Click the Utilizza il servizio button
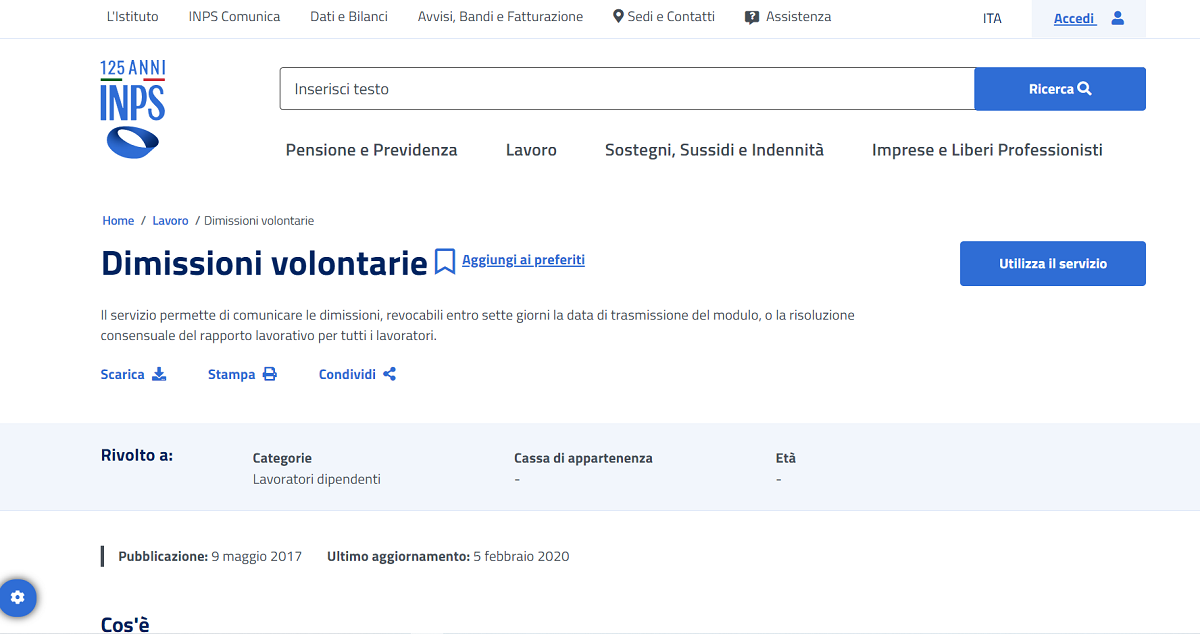This screenshot has width=1200, height=634. tap(1052, 263)
